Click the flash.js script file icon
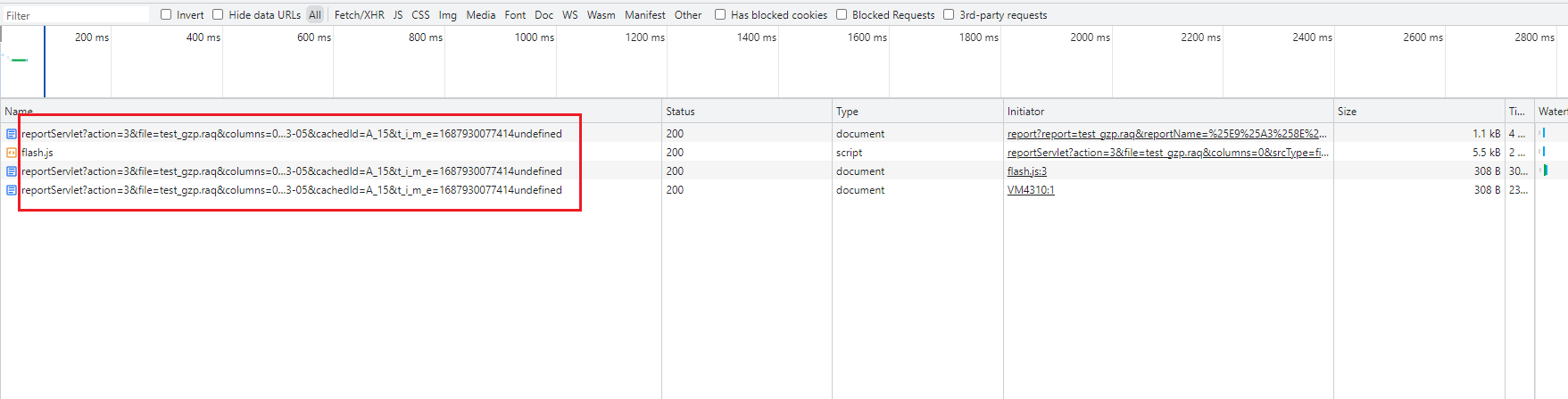The width and height of the screenshot is (1568, 399). coord(12,153)
